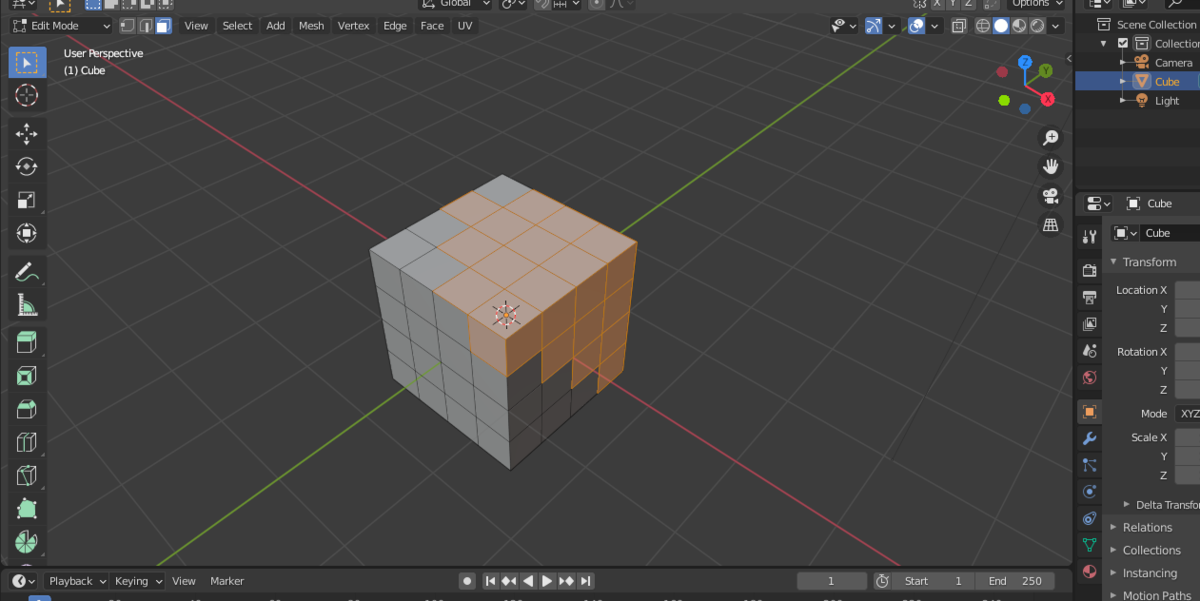Switch to rendered viewport shading
1200x601 pixels.
coord(1037,26)
